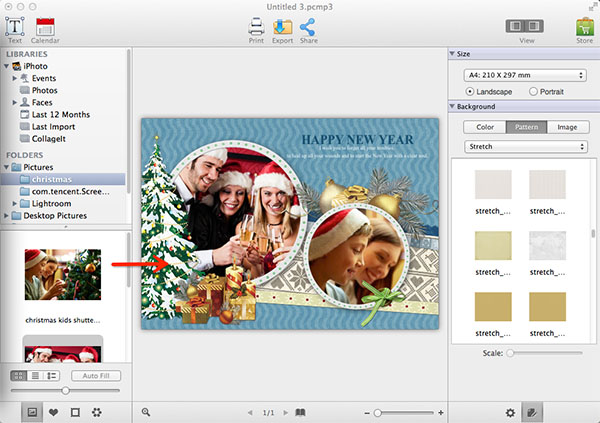This screenshot has width=600, height=423.
Task: Switch to the heart-shaped clipart panel
Action: tap(53, 412)
